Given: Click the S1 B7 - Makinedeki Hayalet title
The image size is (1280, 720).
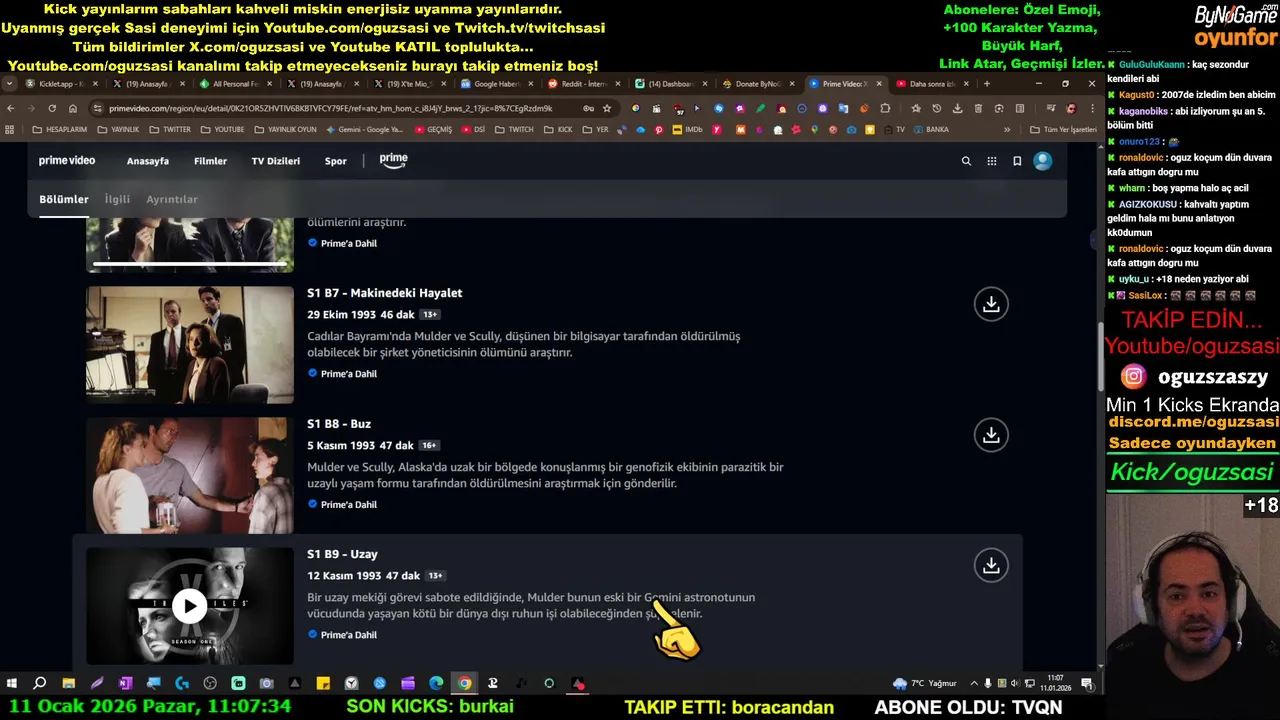Looking at the screenshot, I should click(x=384, y=293).
